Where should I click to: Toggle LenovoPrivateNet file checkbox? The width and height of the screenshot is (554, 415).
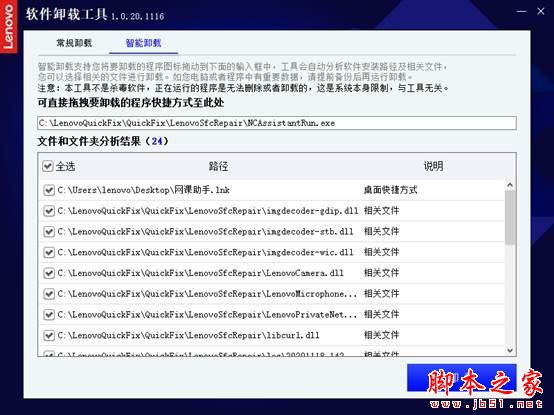[x=49, y=315]
